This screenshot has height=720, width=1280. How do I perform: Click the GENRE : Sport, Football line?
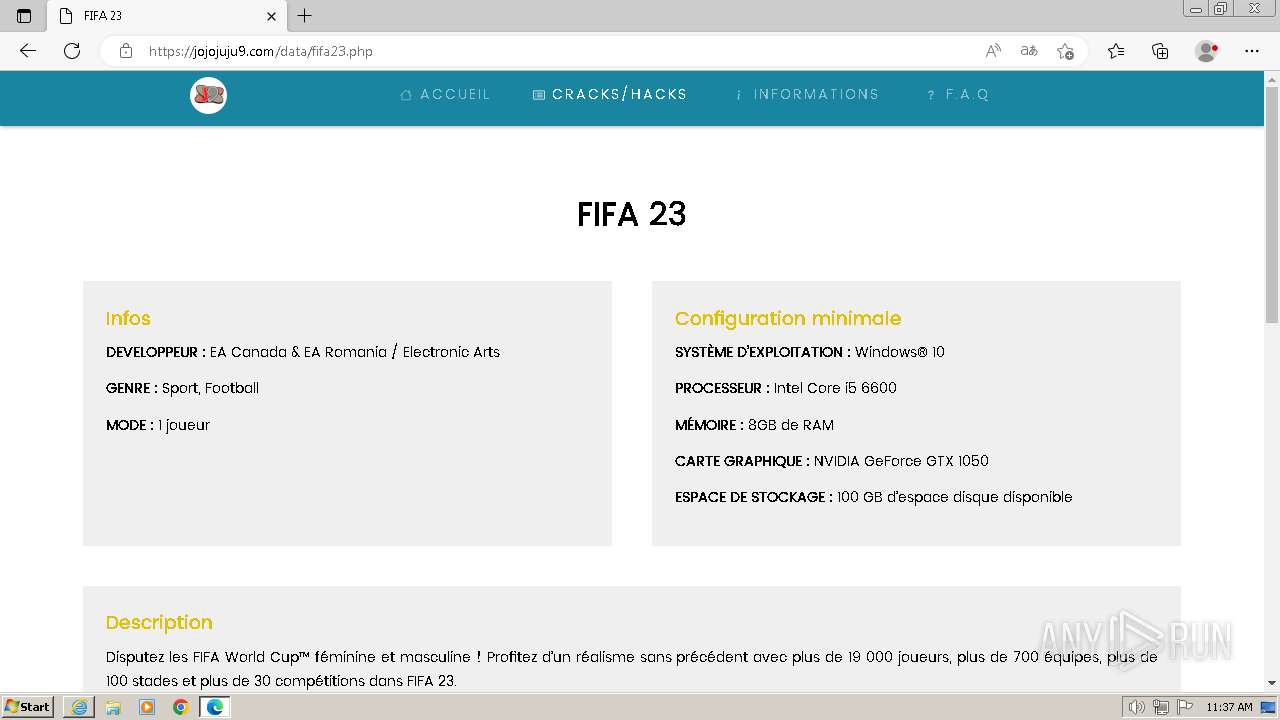pos(182,388)
